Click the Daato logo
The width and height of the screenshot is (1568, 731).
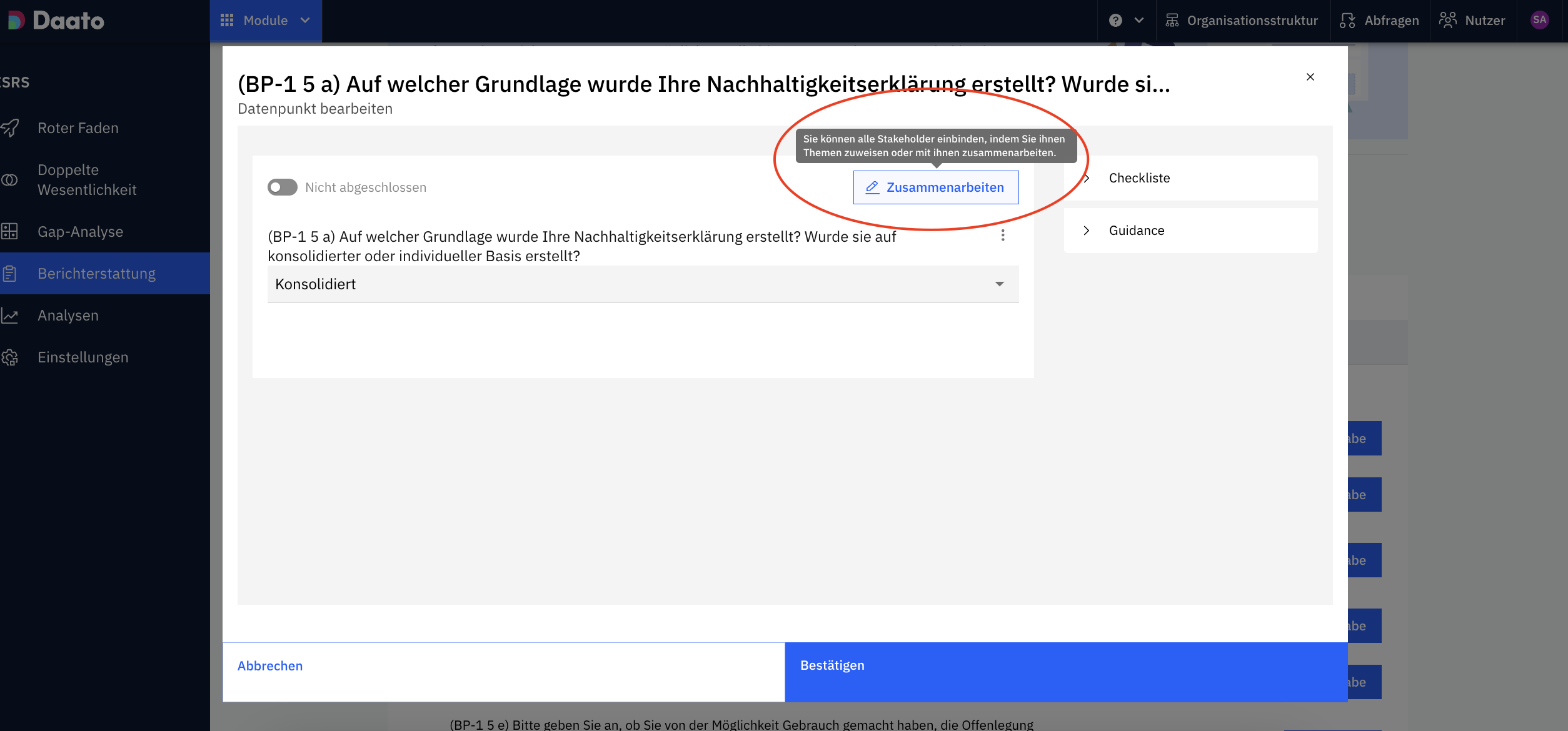(x=56, y=21)
